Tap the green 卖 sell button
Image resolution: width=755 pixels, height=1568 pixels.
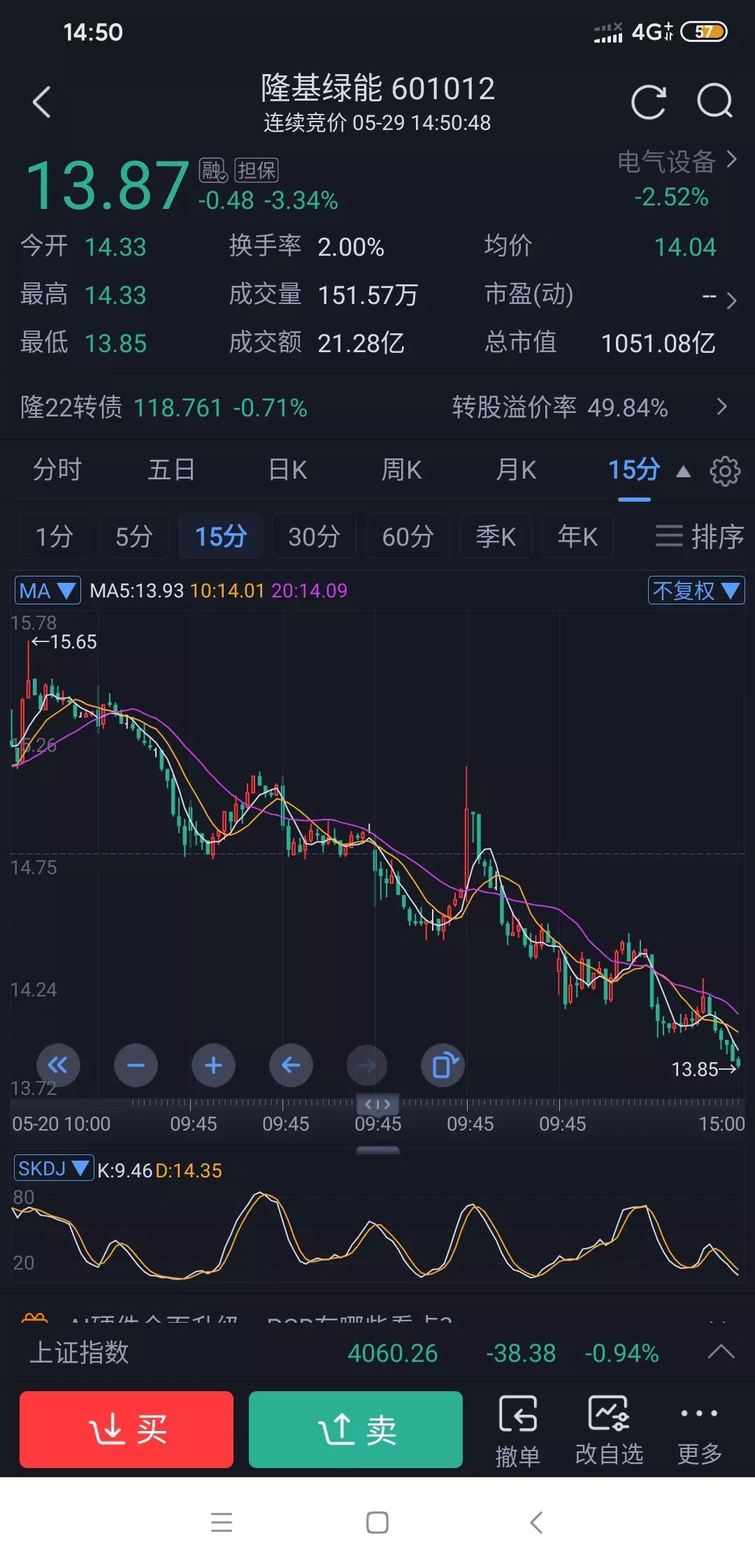[356, 1430]
